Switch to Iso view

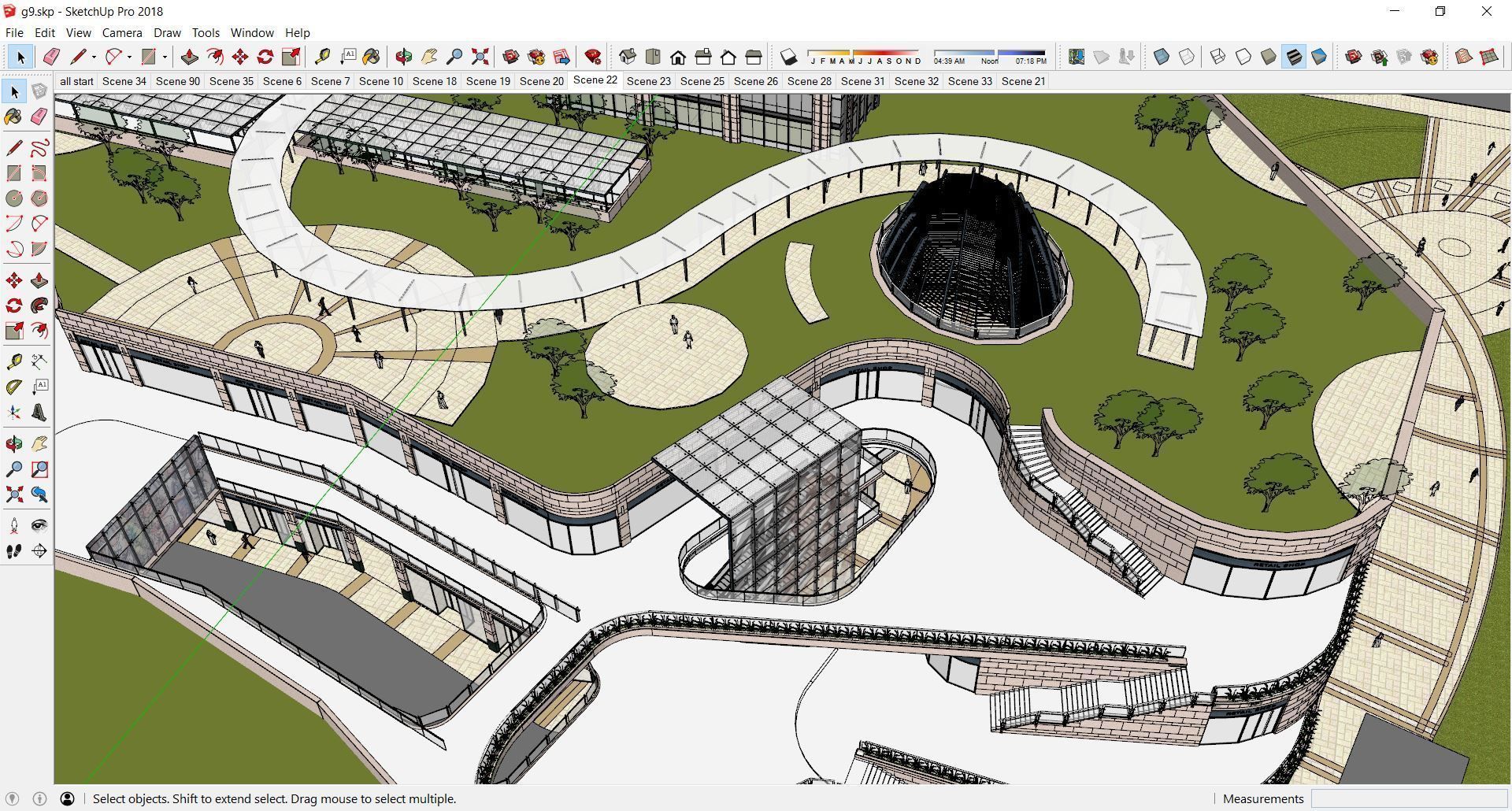(x=628, y=57)
